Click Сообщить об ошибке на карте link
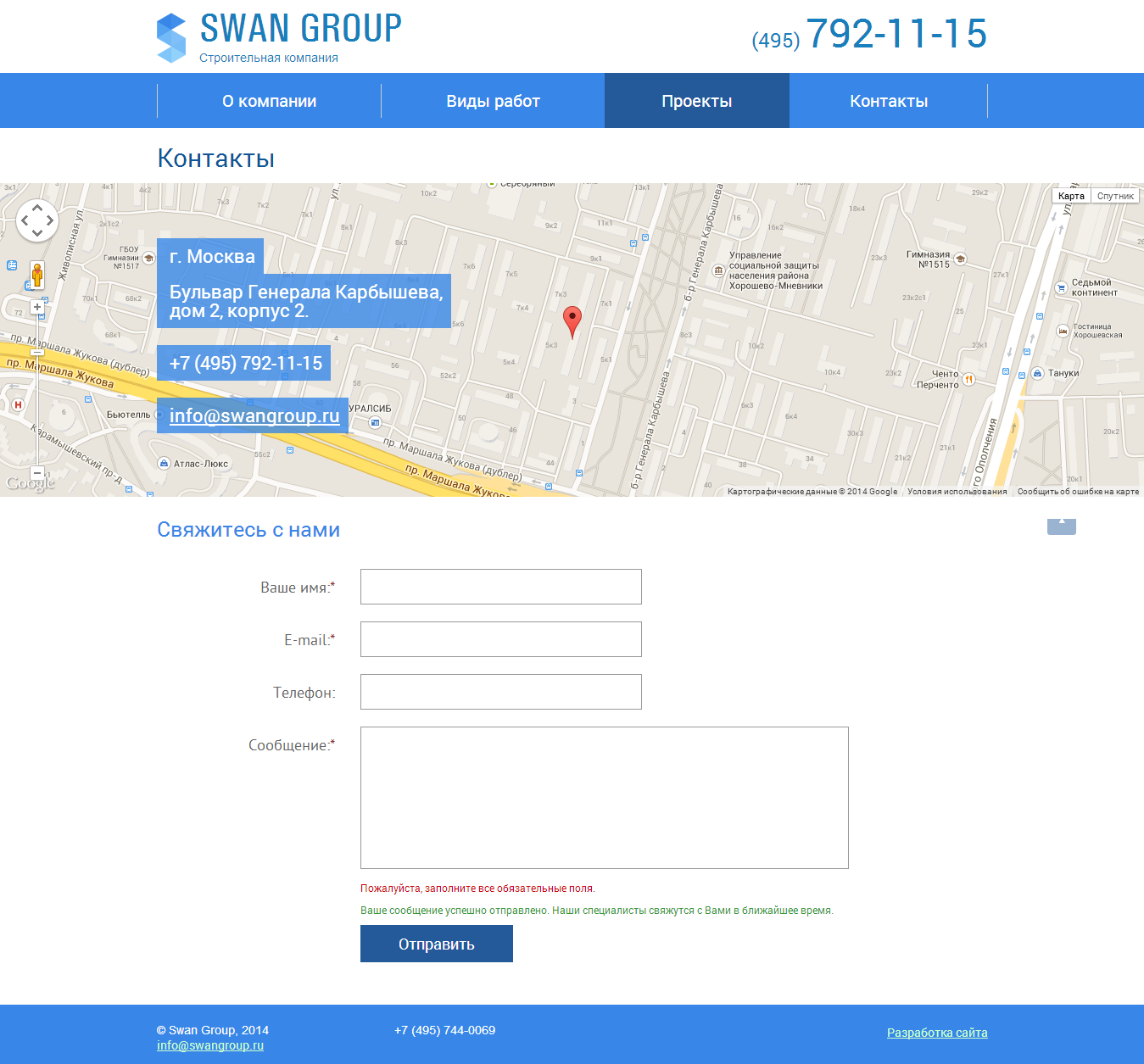This screenshot has height=1064, width=1144. (x=1078, y=492)
